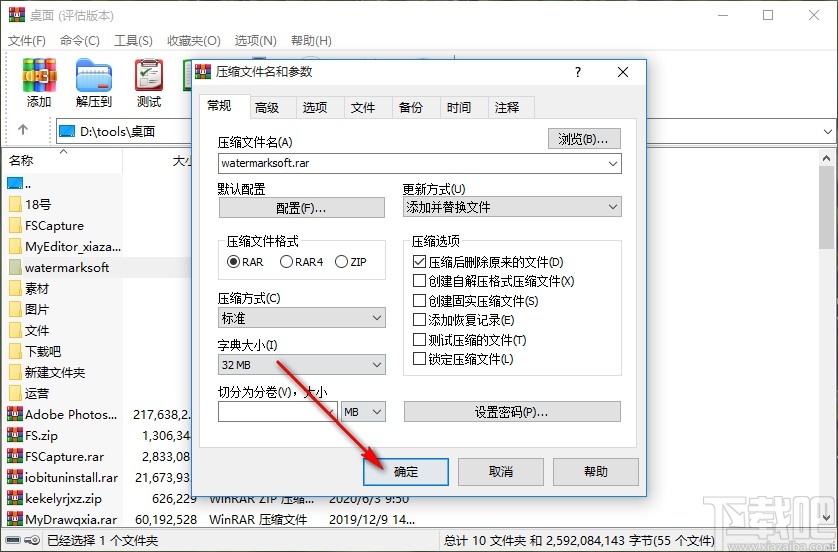Choose the RAR archive format
Image resolution: width=838 pixels, height=552 pixels.
[x=245, y=262]
